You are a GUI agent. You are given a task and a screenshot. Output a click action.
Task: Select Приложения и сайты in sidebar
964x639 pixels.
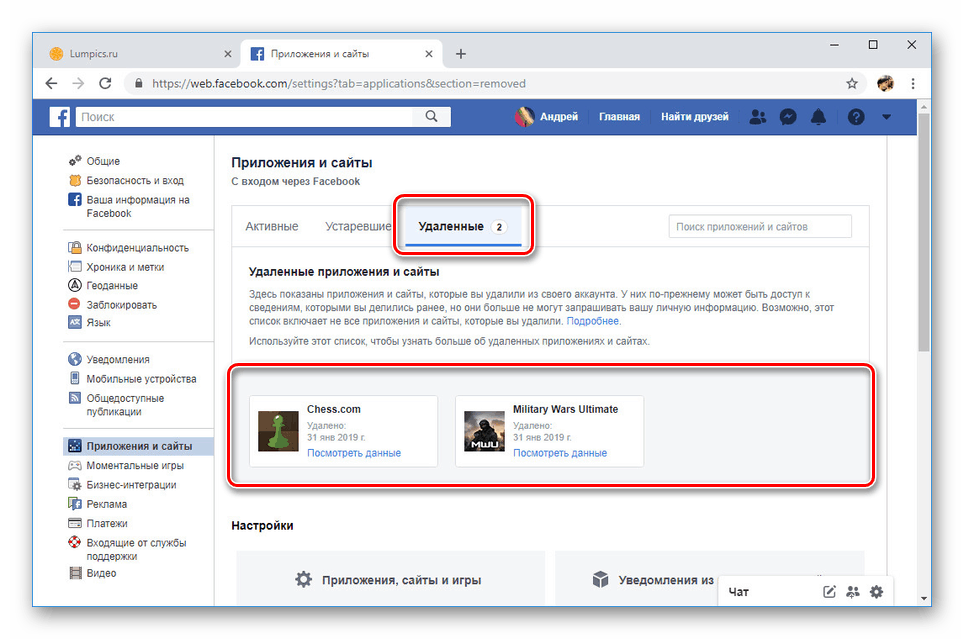tap(139, 446)
